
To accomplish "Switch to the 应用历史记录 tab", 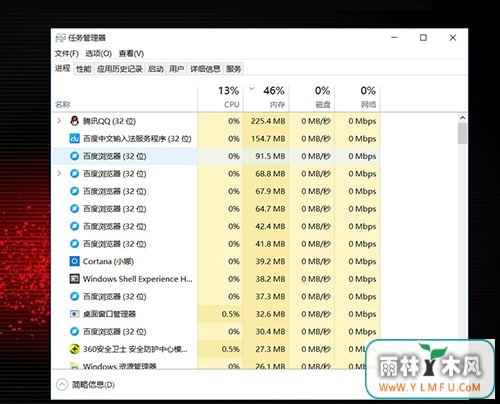I will pyautogui.click(x=120, y=69).
